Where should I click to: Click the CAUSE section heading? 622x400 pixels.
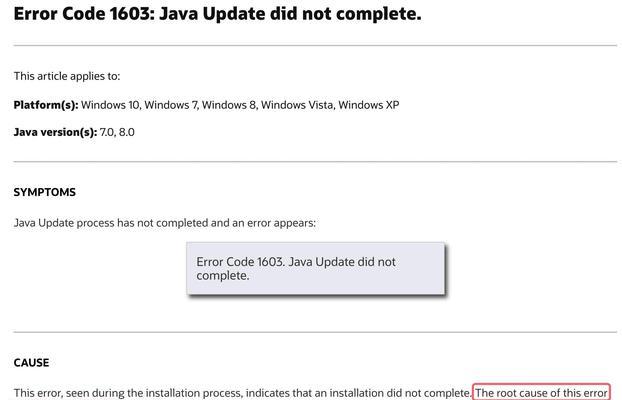point(31,363)
